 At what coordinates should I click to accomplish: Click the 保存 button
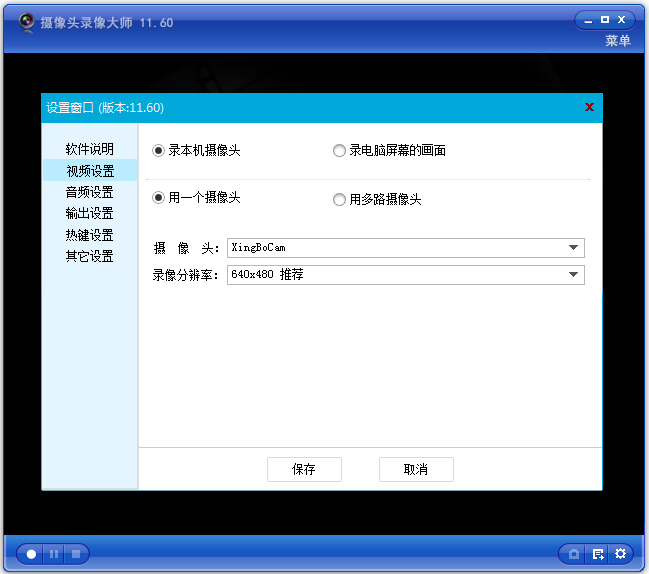(304, 469)
